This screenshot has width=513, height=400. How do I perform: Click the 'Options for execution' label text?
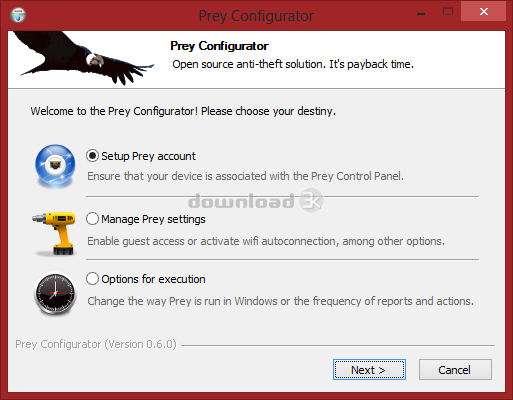coord(153,279)
